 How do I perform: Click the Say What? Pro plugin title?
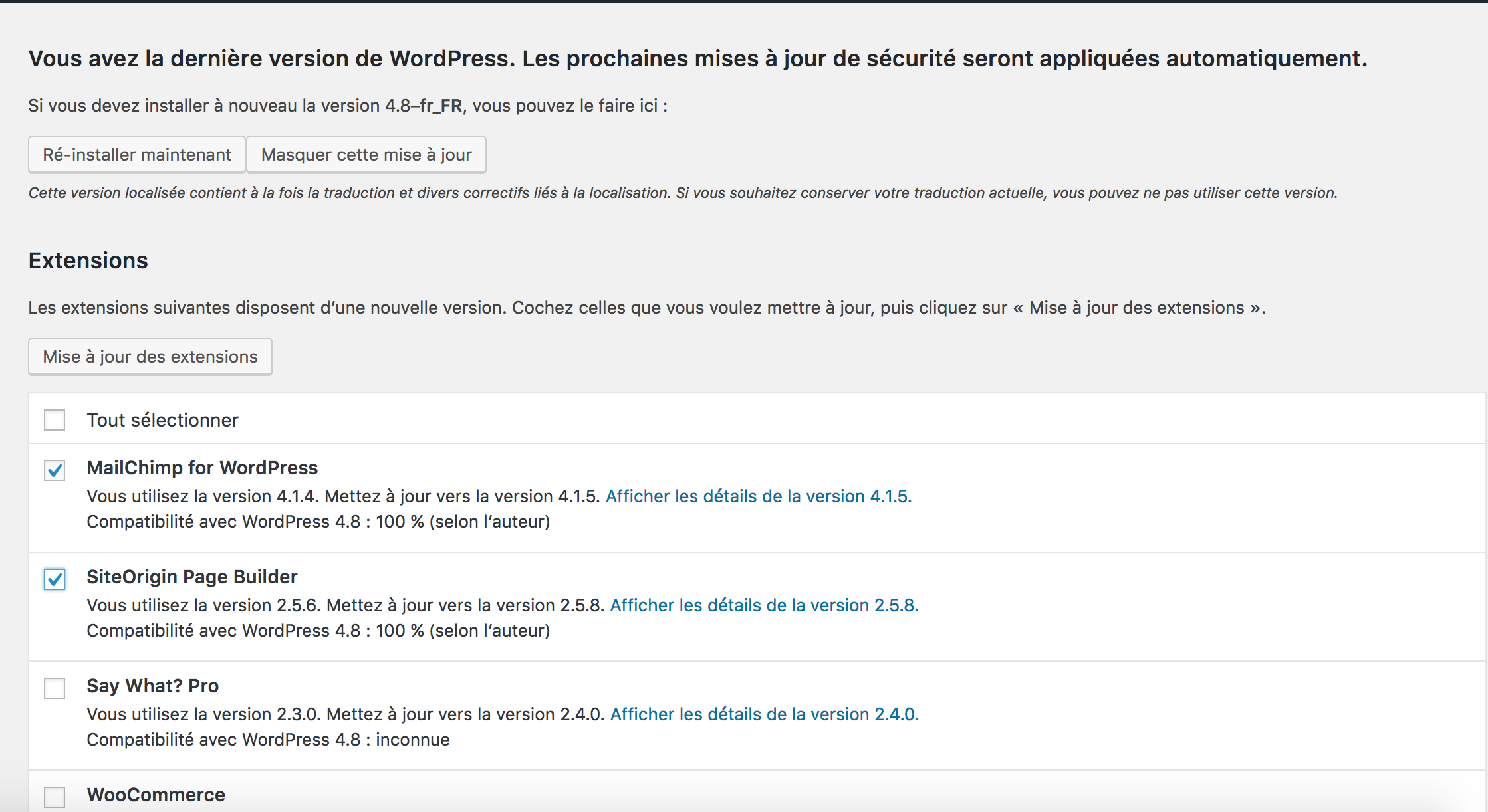tap(153, 686)
